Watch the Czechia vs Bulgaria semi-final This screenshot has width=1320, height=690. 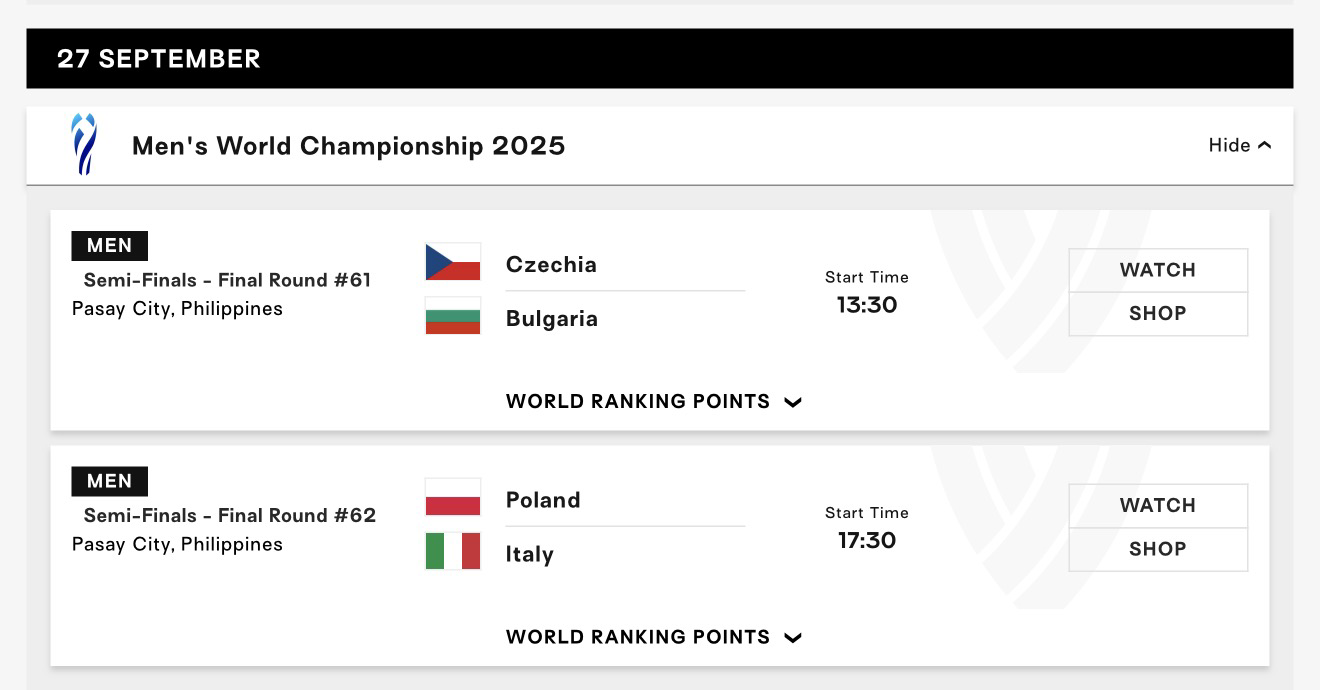tap(1158, 270)
